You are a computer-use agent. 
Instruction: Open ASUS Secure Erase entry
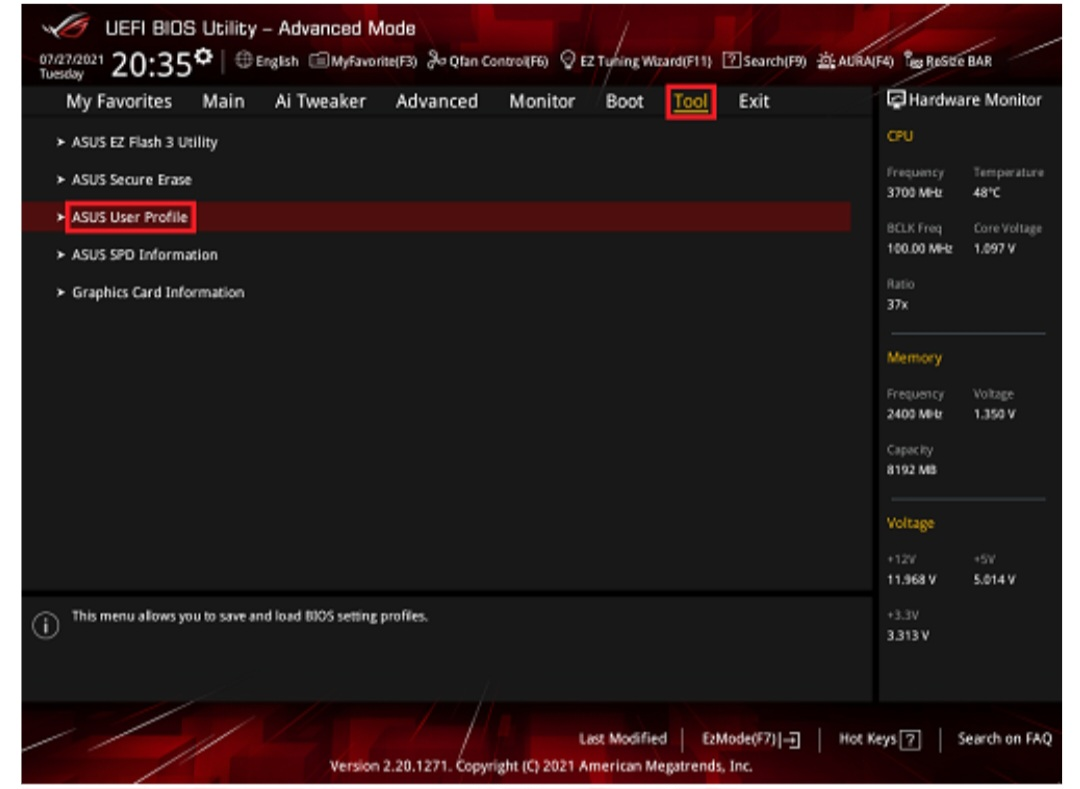(x=132, y=180)
